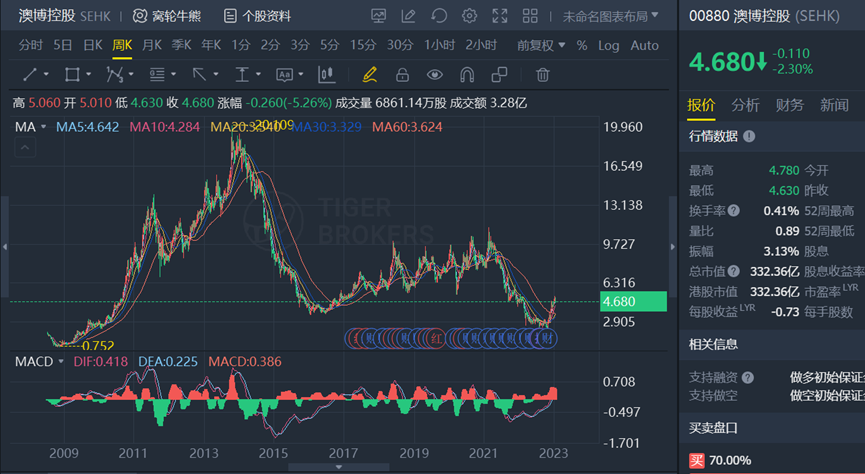Viewport: 865px width, 474px height.
Task: Switch to 年K yearly candlestick tab
Action: pos(211,45)
